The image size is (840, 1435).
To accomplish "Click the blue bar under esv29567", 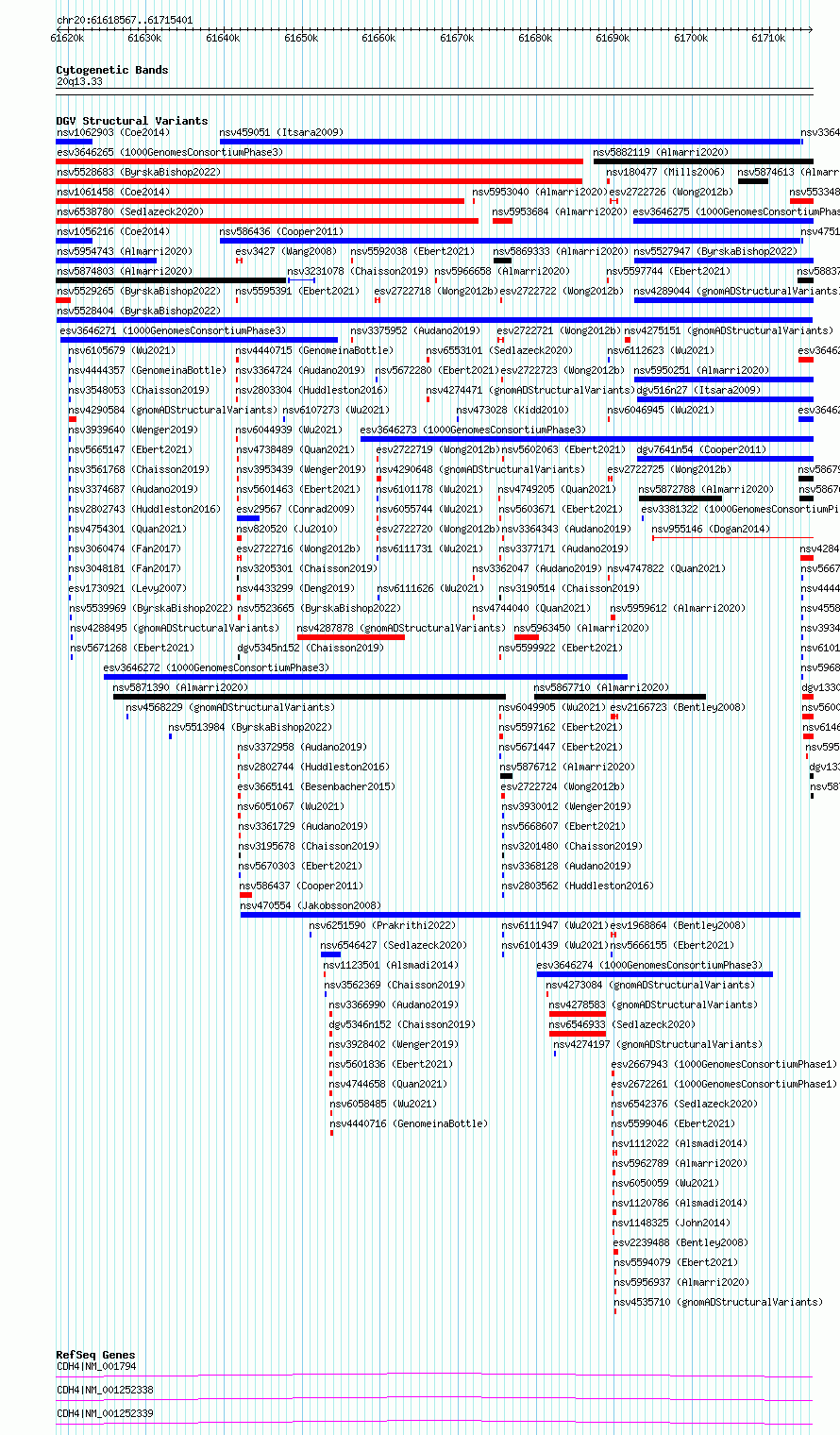I will 248,518.
